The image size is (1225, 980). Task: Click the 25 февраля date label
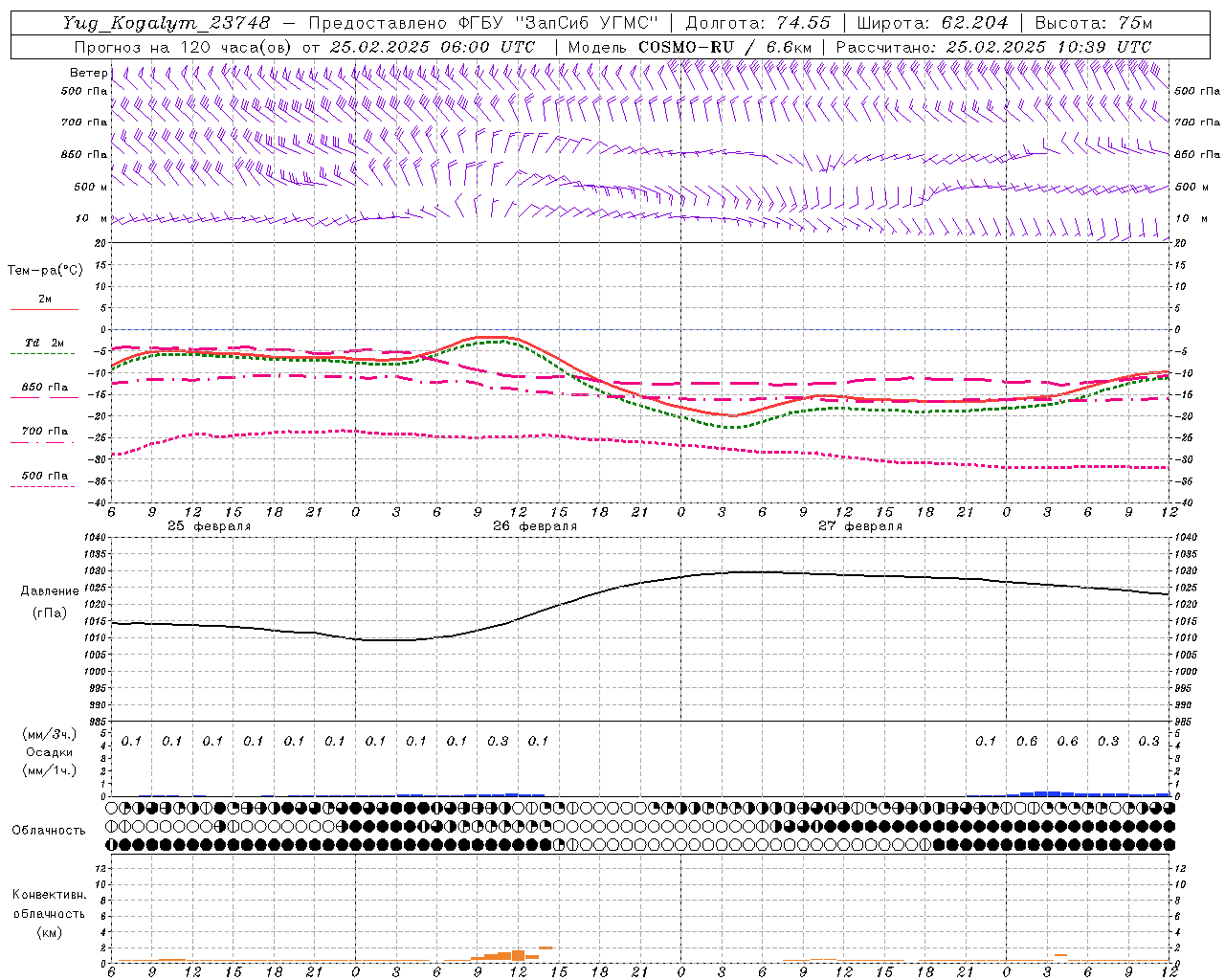(x=209, y=526)
